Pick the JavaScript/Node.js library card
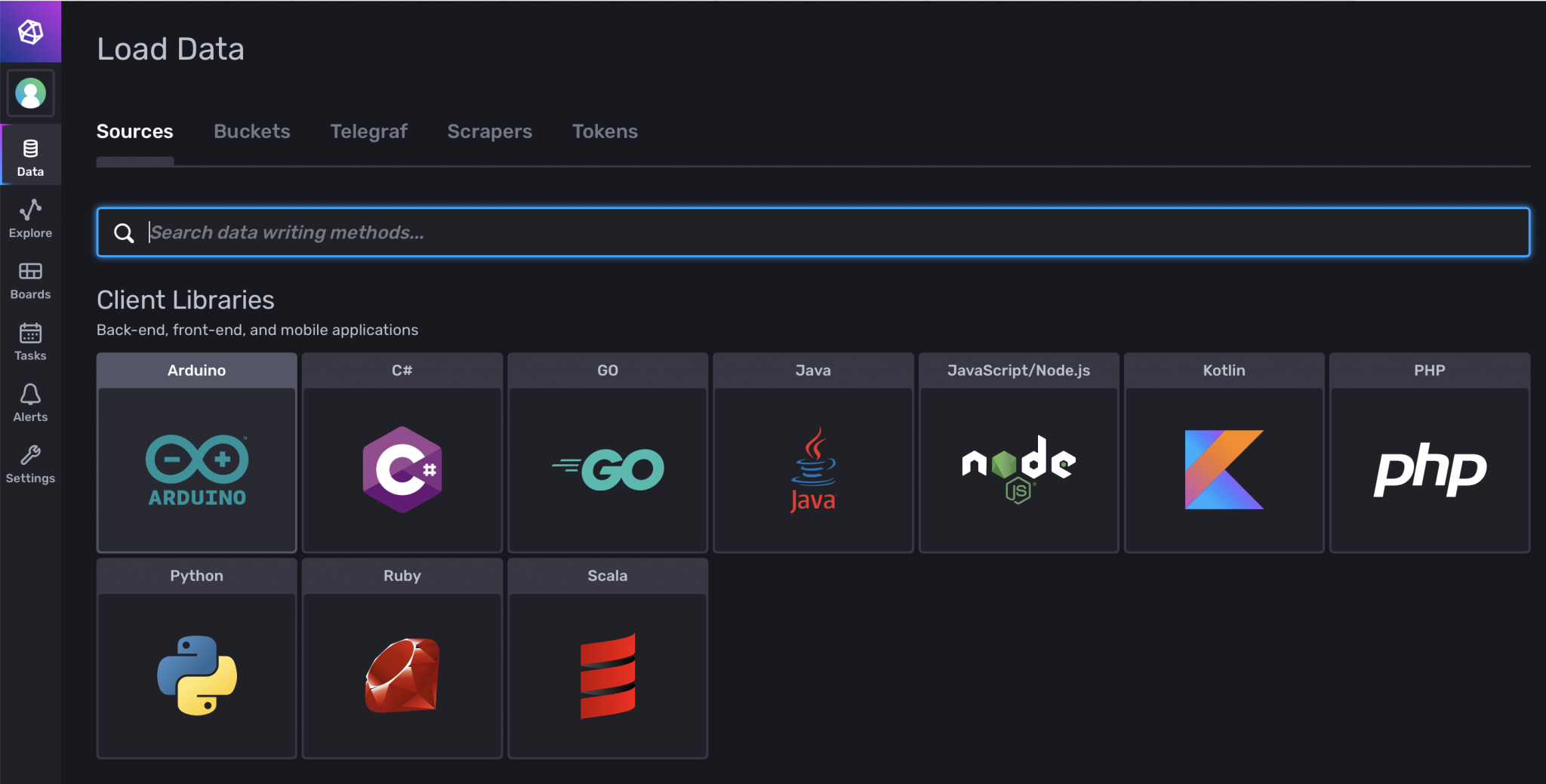The image size is (1546, 784). 1018,453
